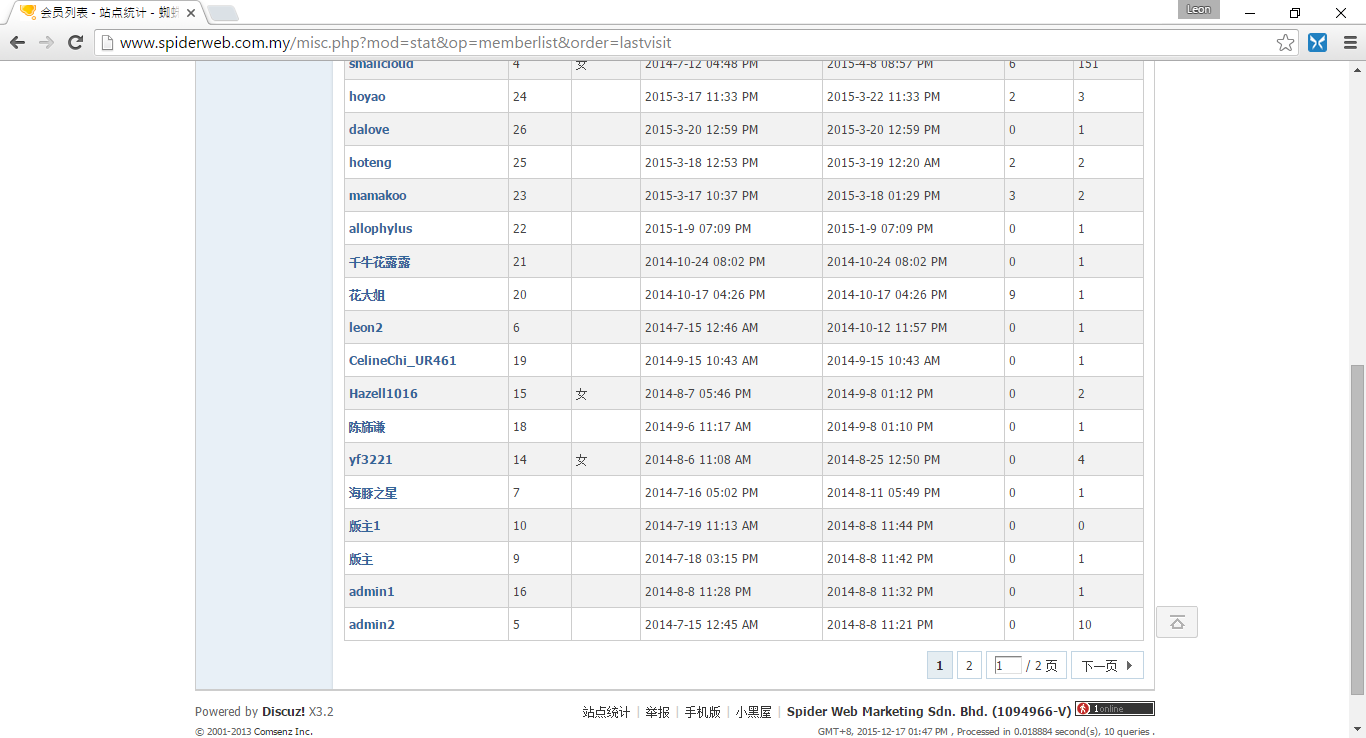
Task: Open member profile 花大姐
Action: coord(367,295)
